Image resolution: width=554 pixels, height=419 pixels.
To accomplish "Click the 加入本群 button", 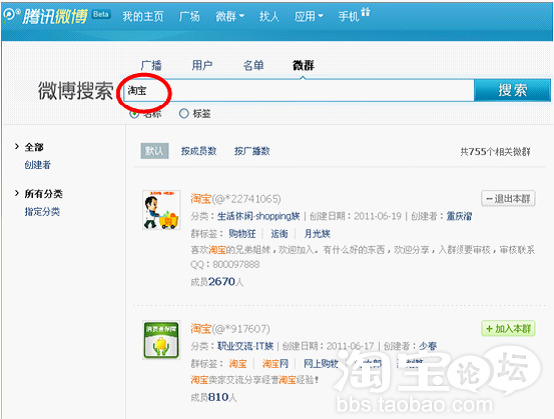I will [x=508, y=329].
